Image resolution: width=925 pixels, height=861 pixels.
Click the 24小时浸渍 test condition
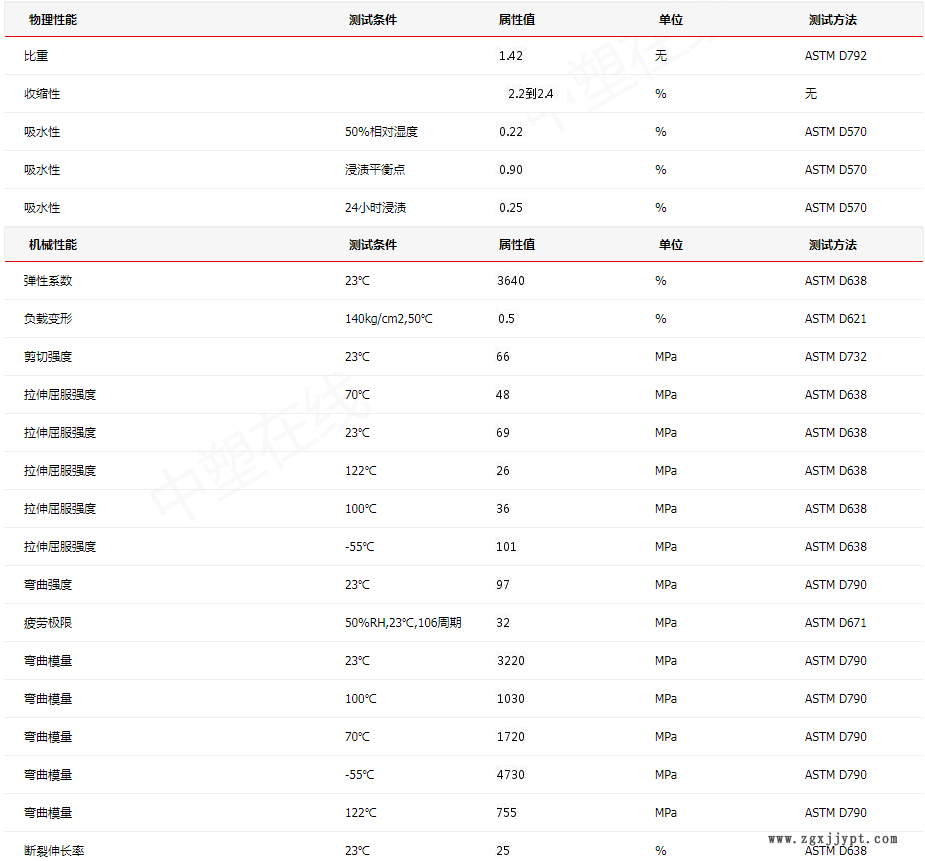[x=376, y=208]
